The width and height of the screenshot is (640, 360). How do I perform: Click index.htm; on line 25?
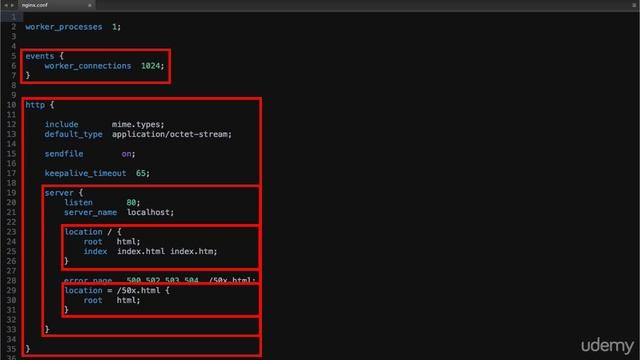point(193,252)
